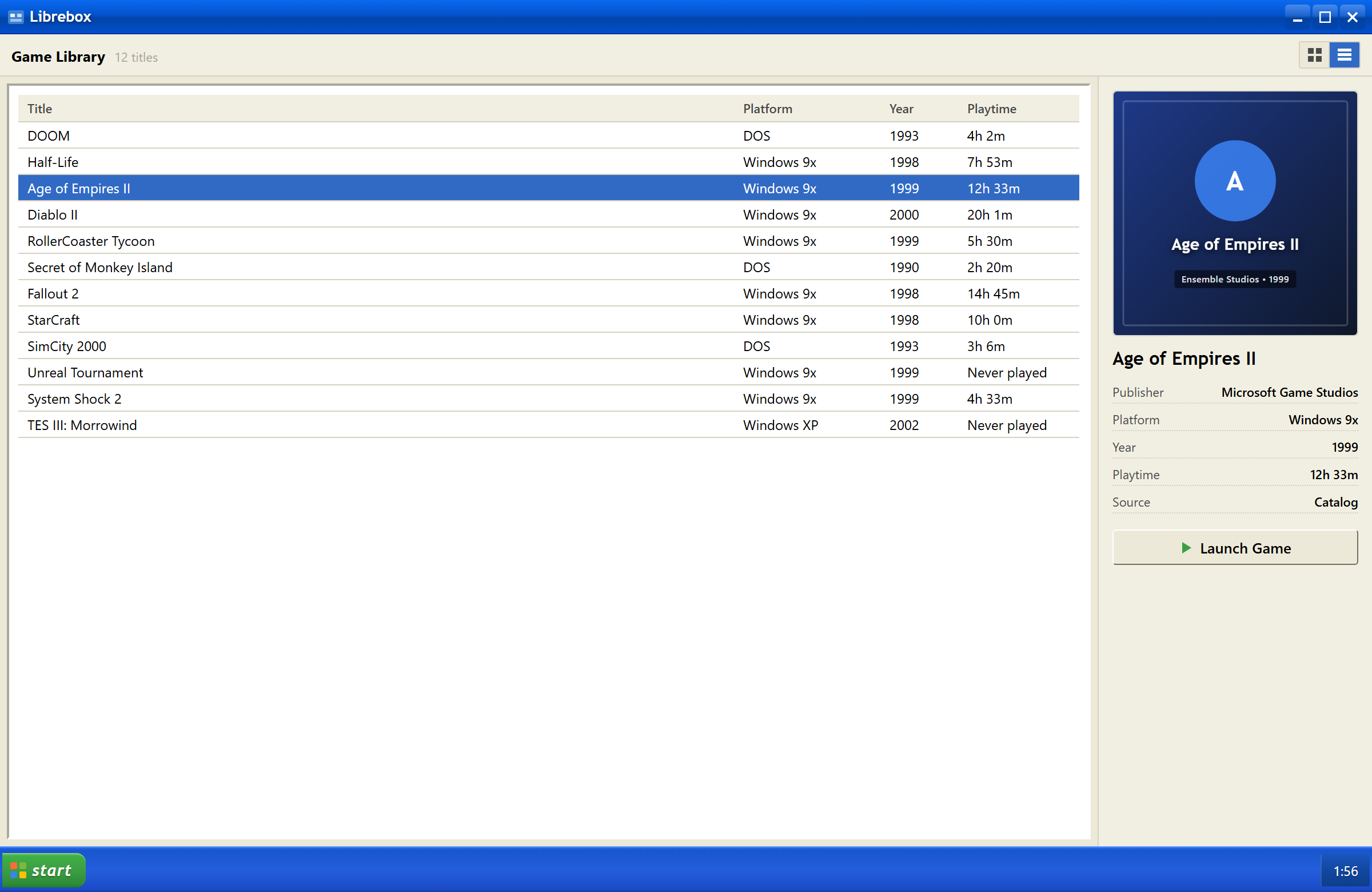
Task: Click the Catalog source value
Action: (1335, 502)
